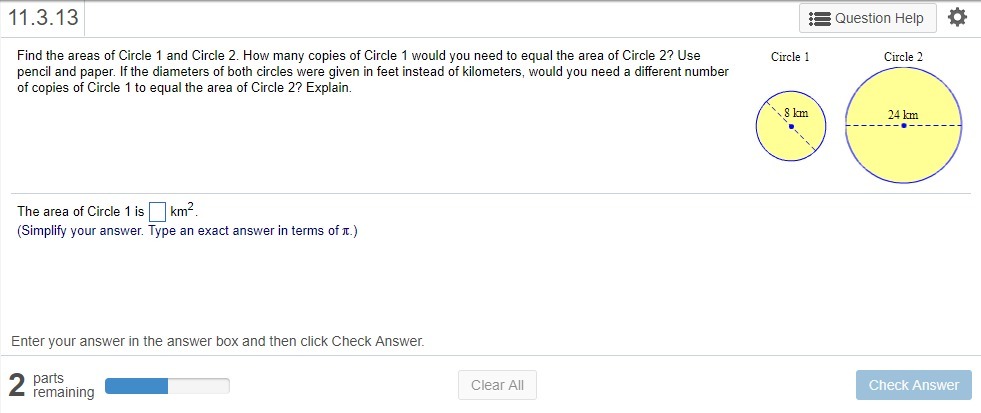This screenshot has width=981, height=413.
Task: Click the "Simplify your answer" hint text
Action: click(187, 231)
